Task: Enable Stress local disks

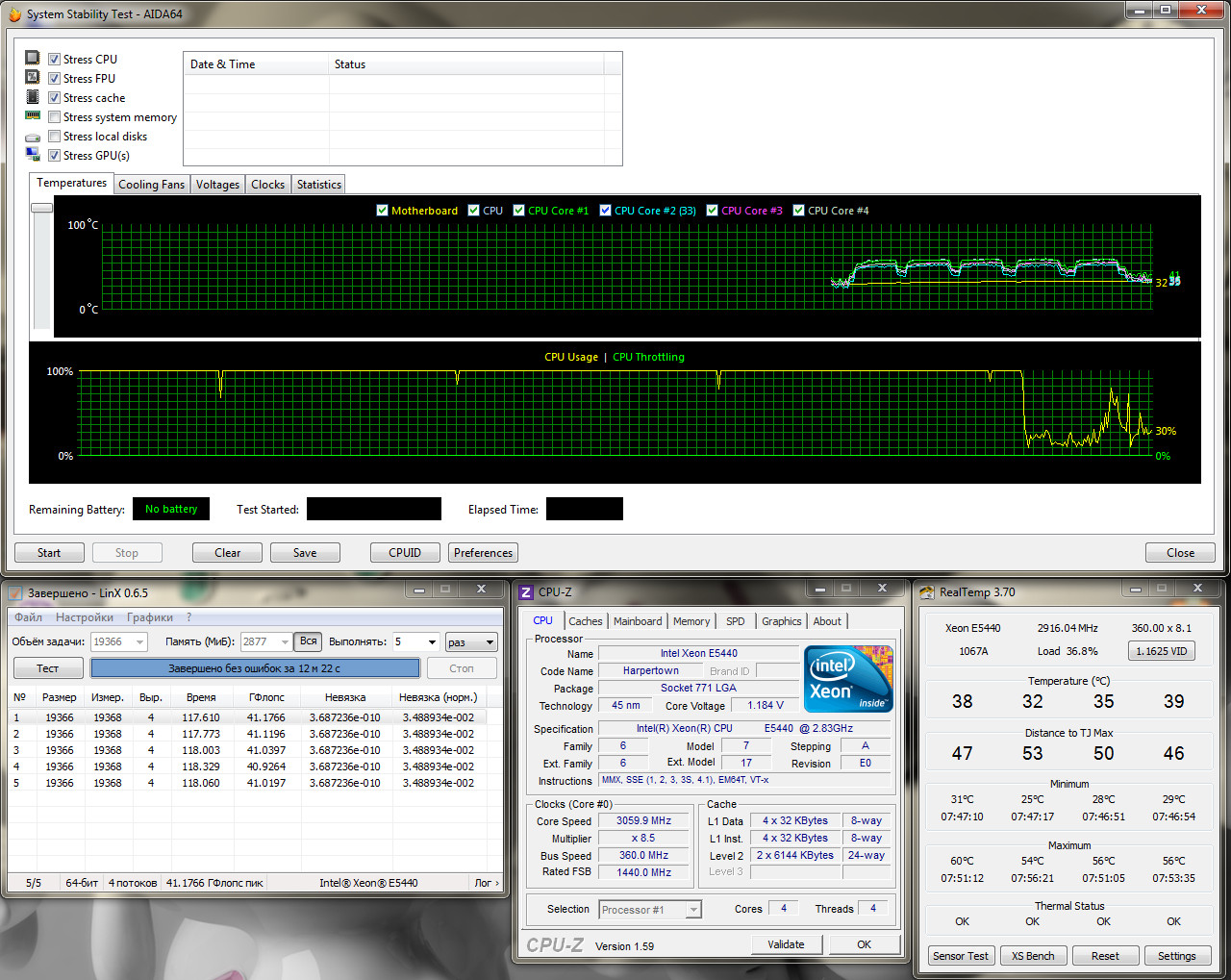Action: (55, 137)
